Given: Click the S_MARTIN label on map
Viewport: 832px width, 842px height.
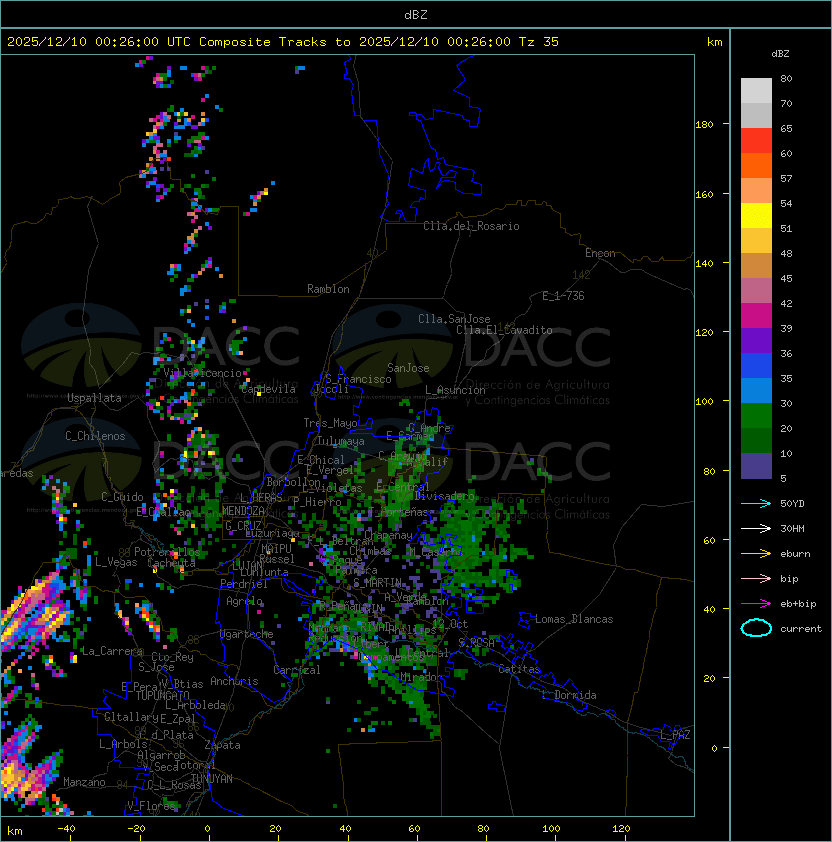Looking at the screenshot, I should [x=378, y=583].
